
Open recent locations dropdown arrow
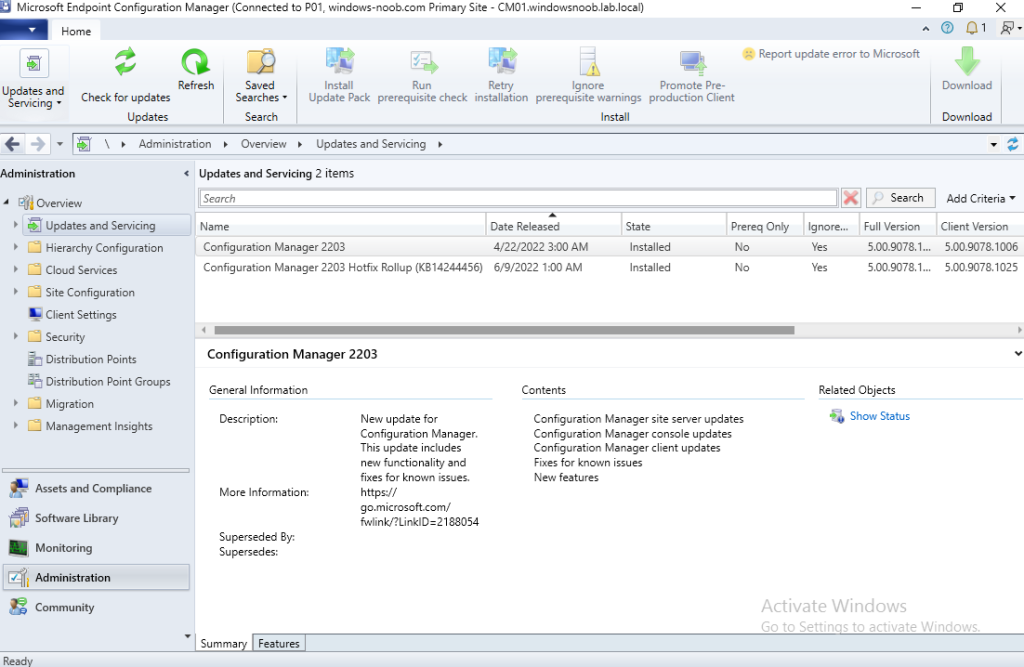pyautogui.click(x=59, y=144)
